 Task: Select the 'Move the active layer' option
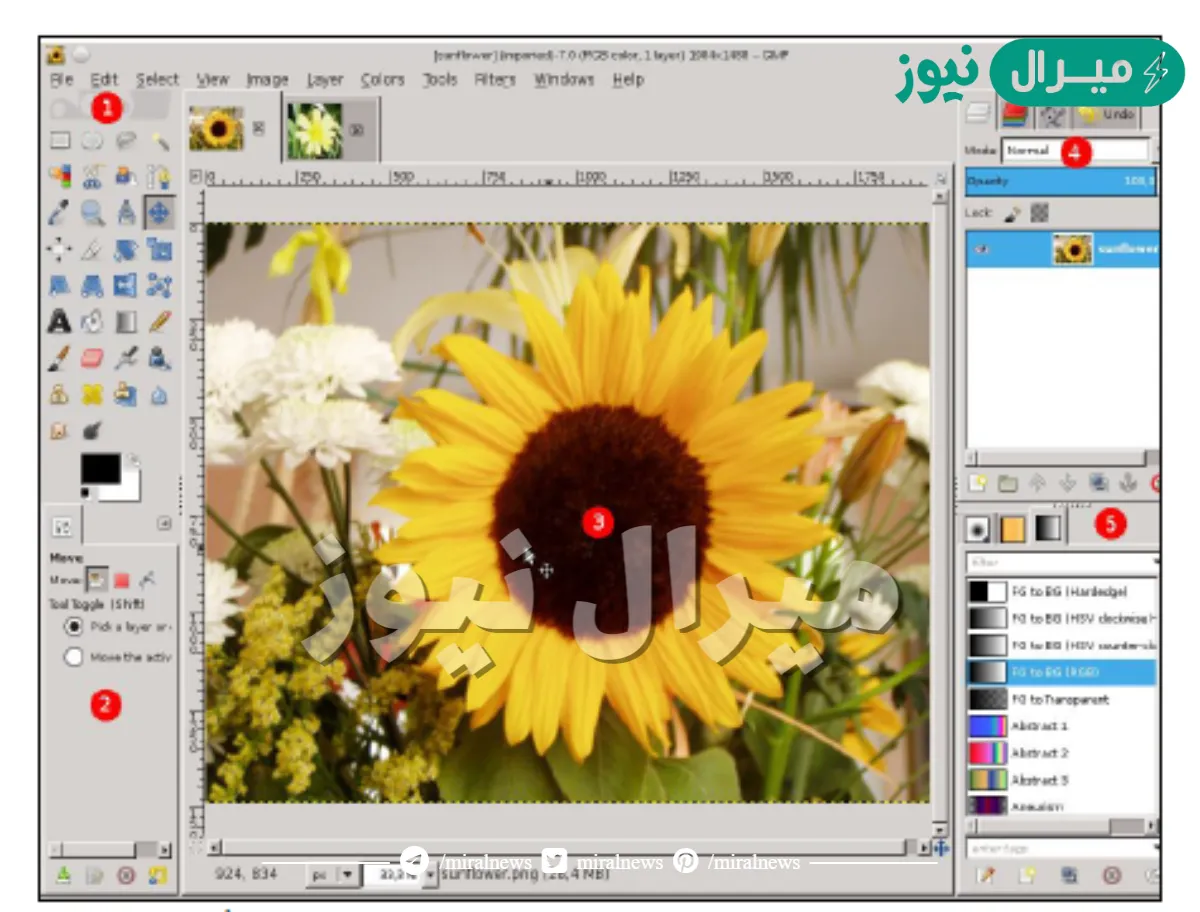pos(72,657)
